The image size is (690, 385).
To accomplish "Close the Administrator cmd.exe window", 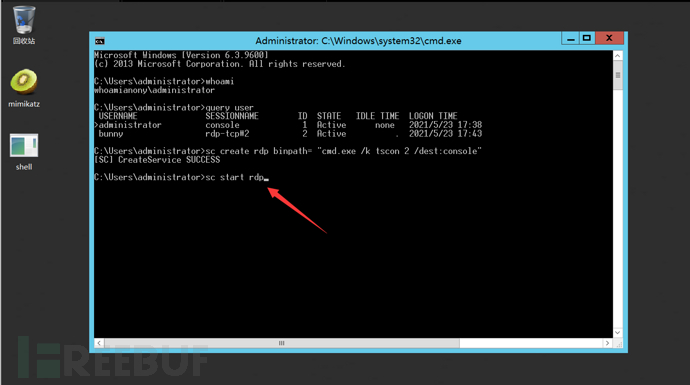I will 609,38.
